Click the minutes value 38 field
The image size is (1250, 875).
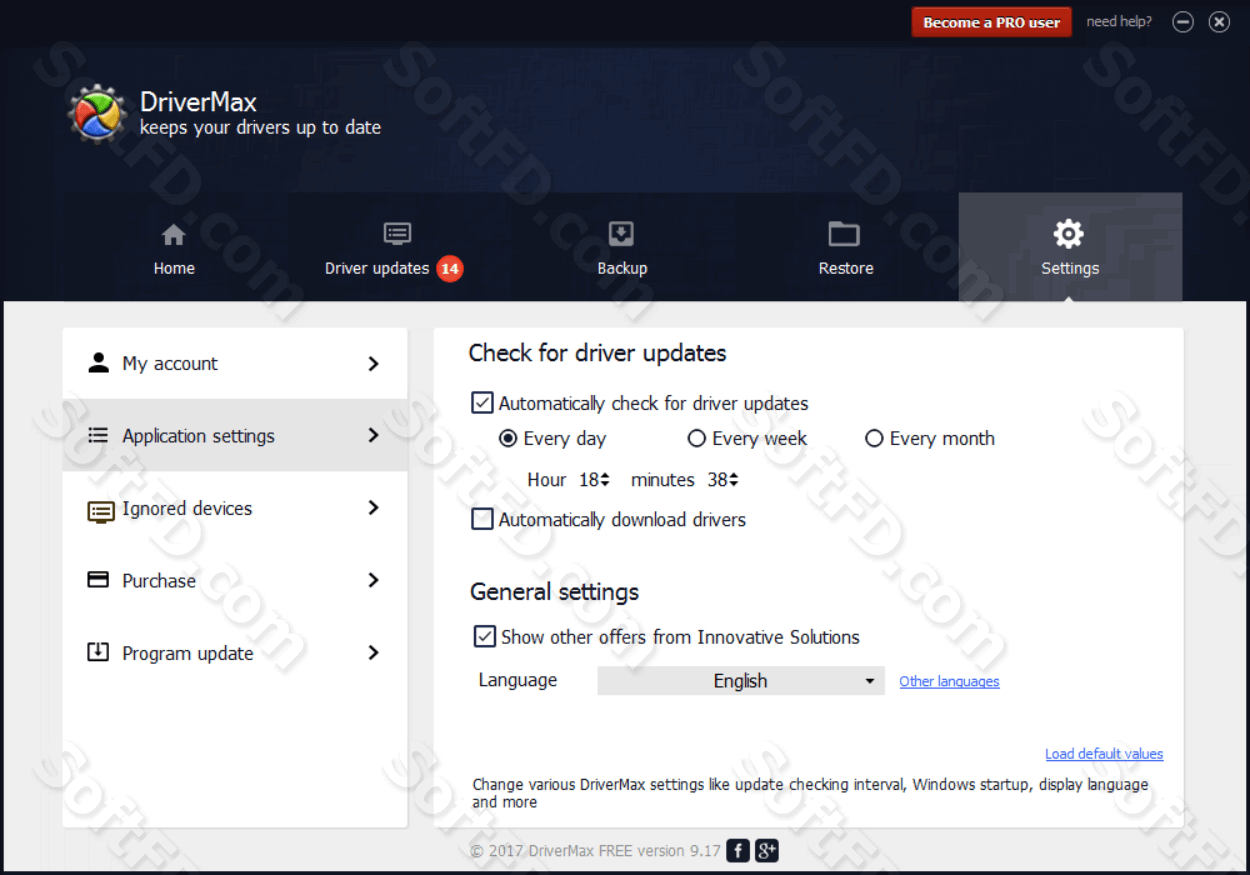(717, 480)
